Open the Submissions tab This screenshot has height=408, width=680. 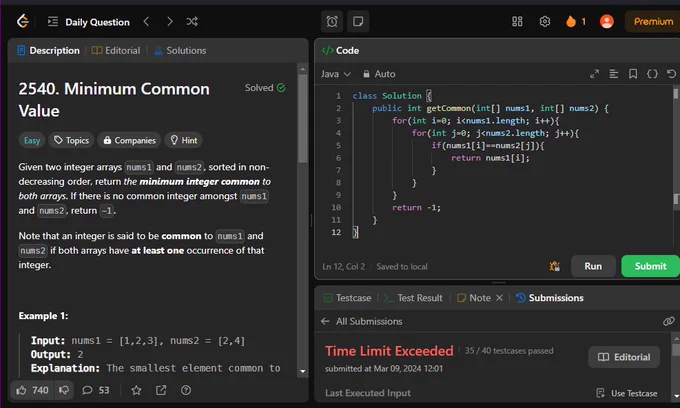[x=549, y=298]
